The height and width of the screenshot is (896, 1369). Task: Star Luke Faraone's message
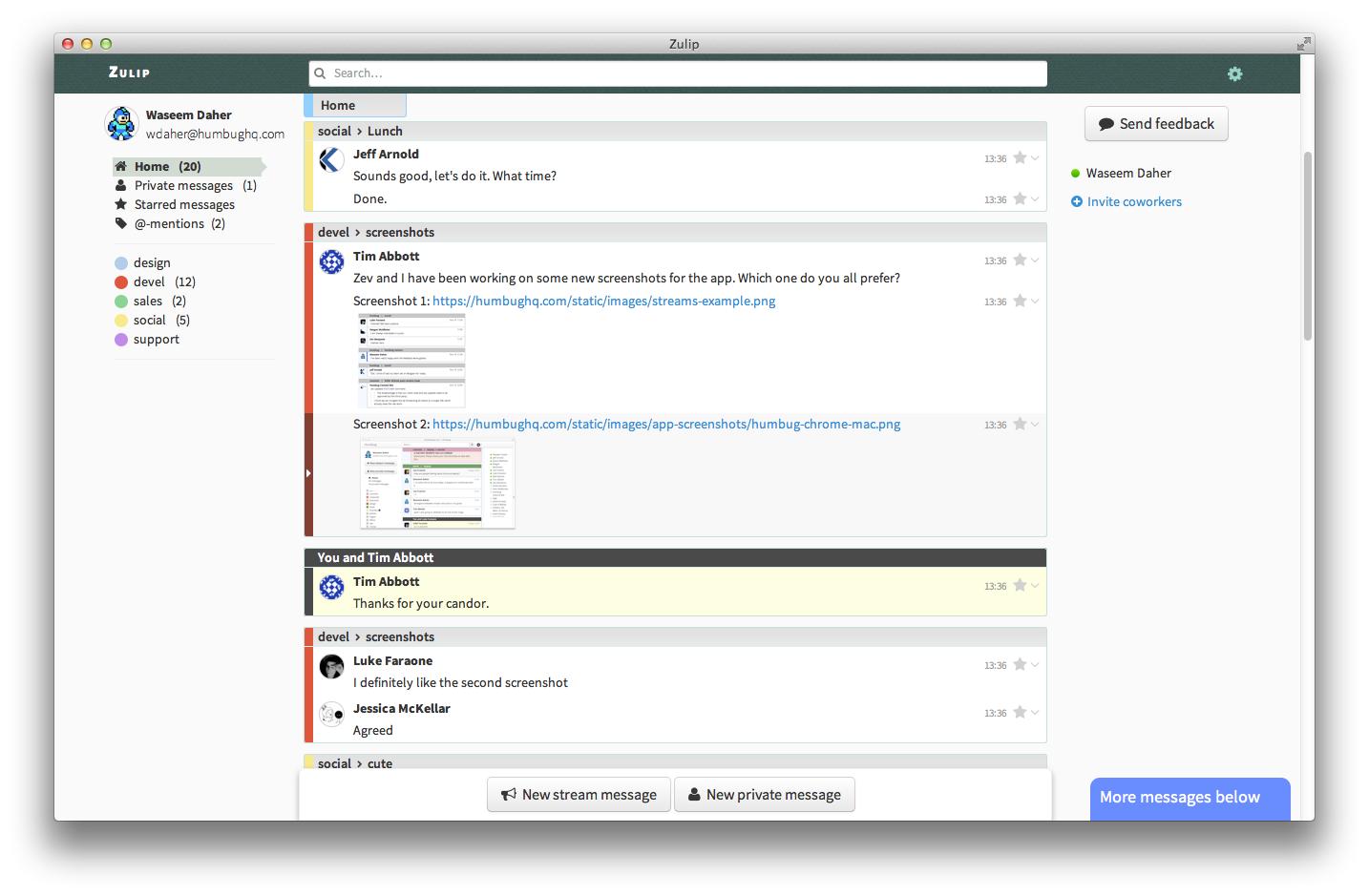(x=1020, y=664)
